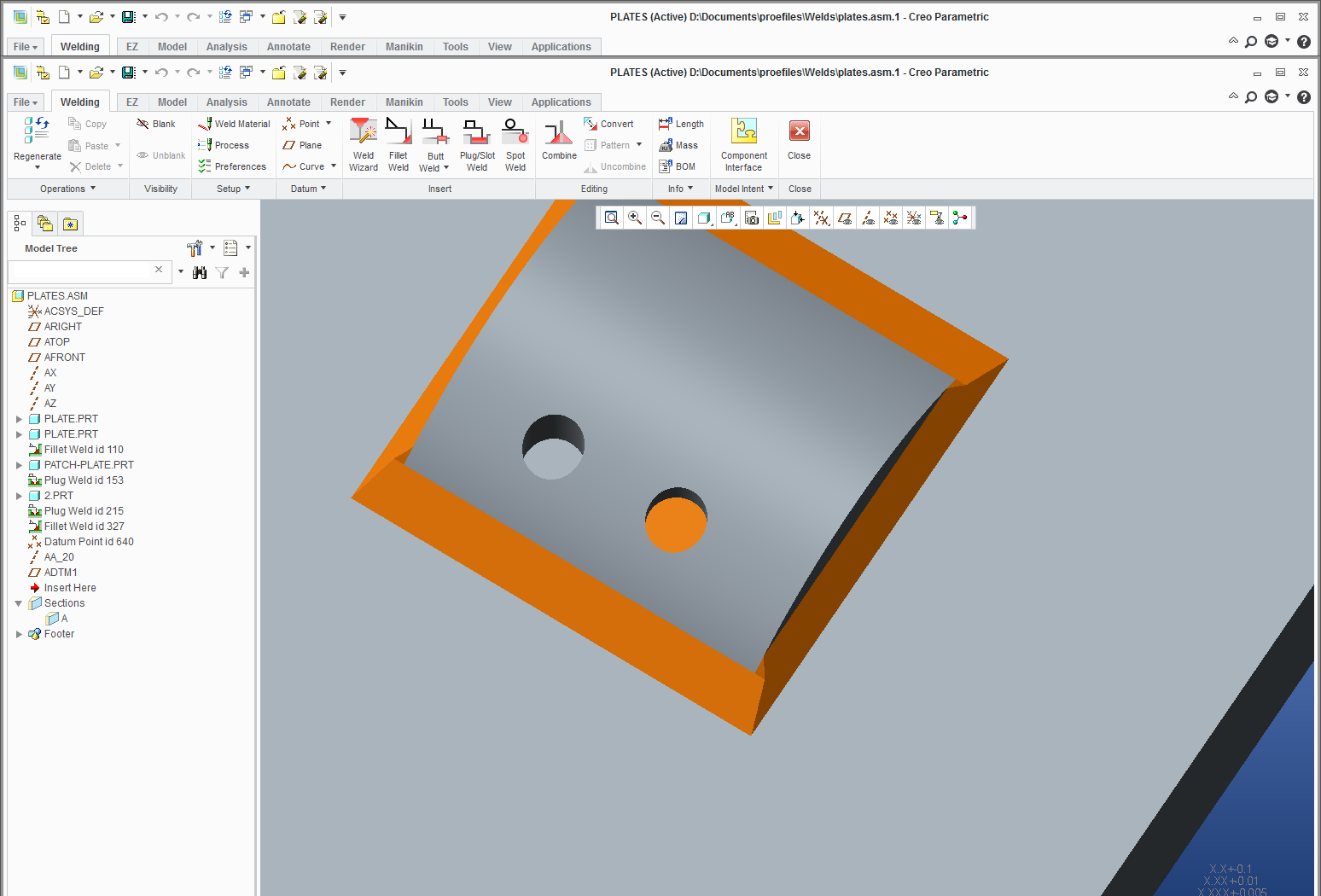The height and width of the screenshot is (896, 1321).
Task: Open the weld BOM report
Action: coord(678,166)
